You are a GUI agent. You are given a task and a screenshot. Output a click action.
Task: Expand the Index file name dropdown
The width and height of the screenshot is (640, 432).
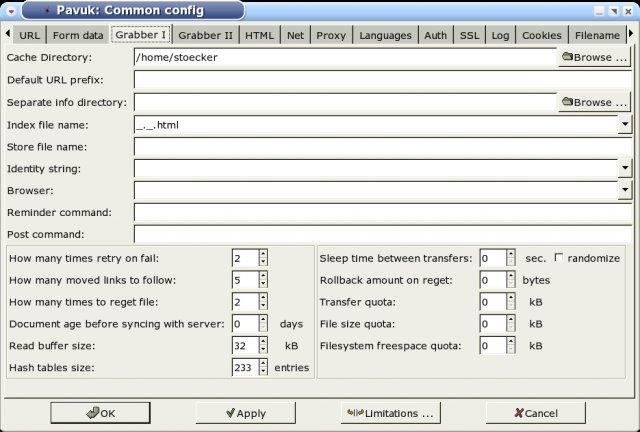click(625, 124)
